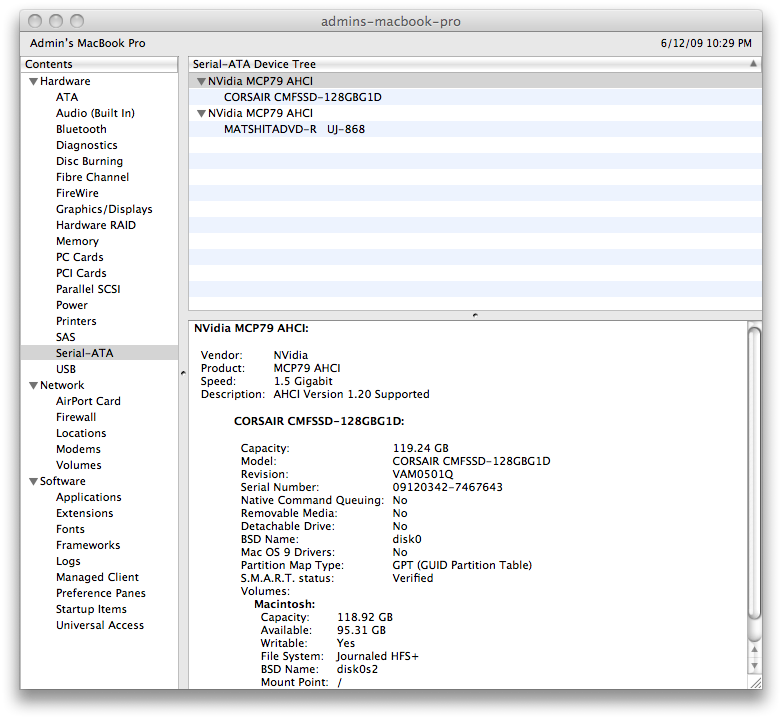This screenshot has height=719, width=782.
Task: Click the scroll down arrow in details pane
Action: (754, 666)
